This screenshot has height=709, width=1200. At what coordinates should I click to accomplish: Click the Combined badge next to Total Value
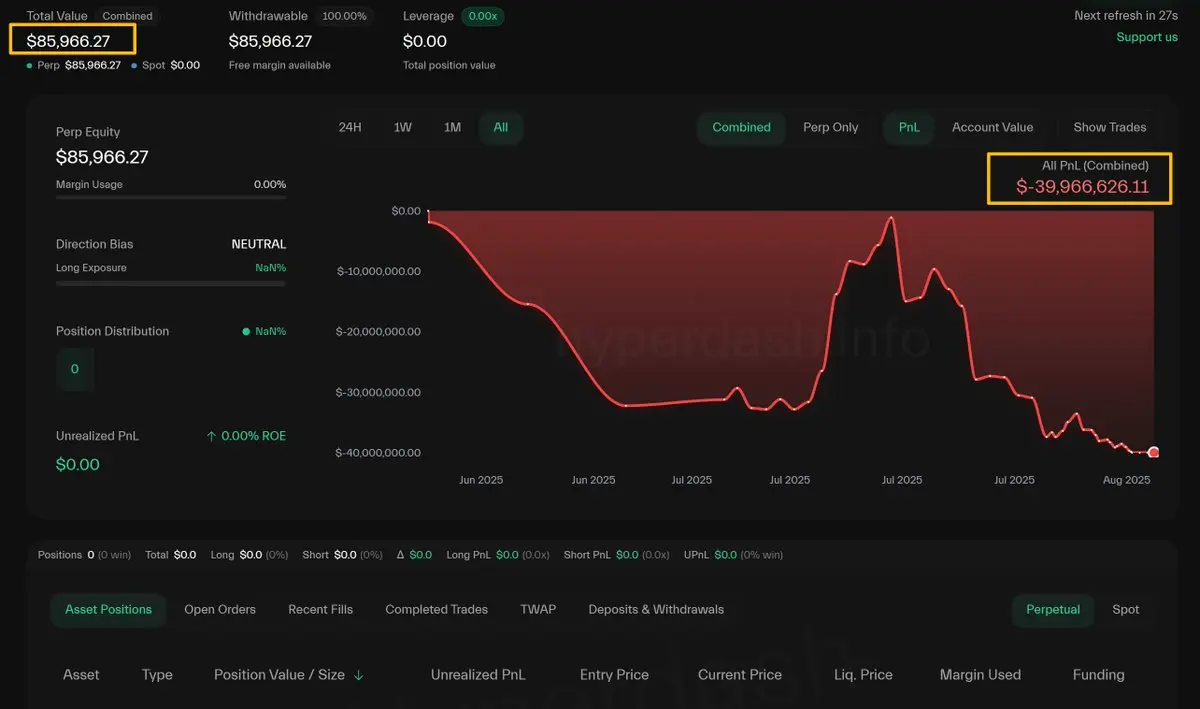tap(128, 16)
